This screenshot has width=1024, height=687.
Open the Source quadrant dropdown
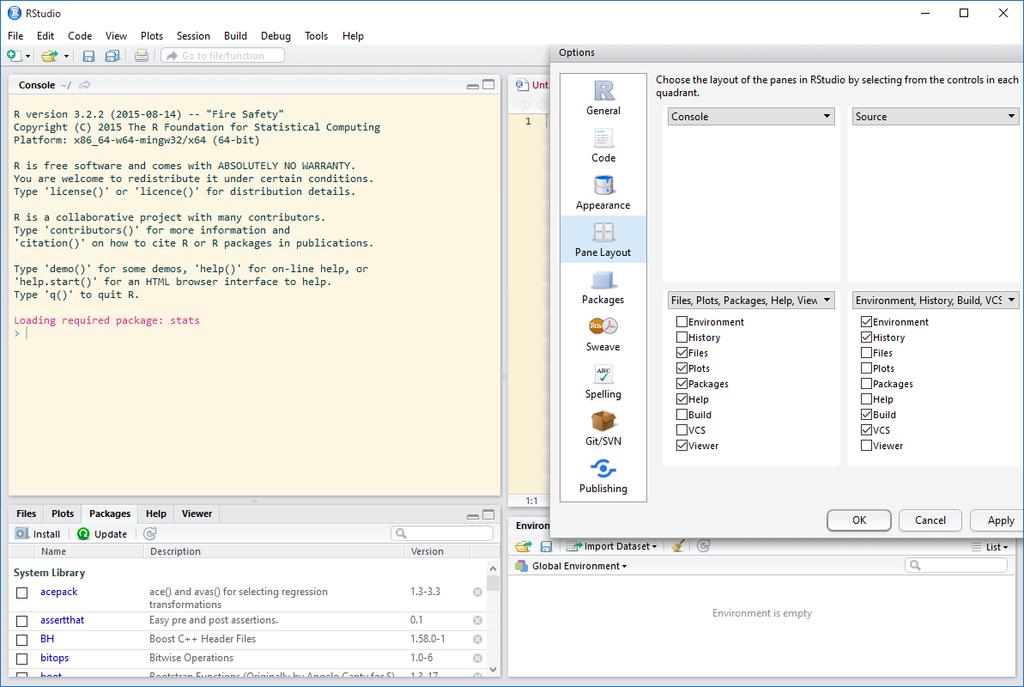[x=935, y=116]
